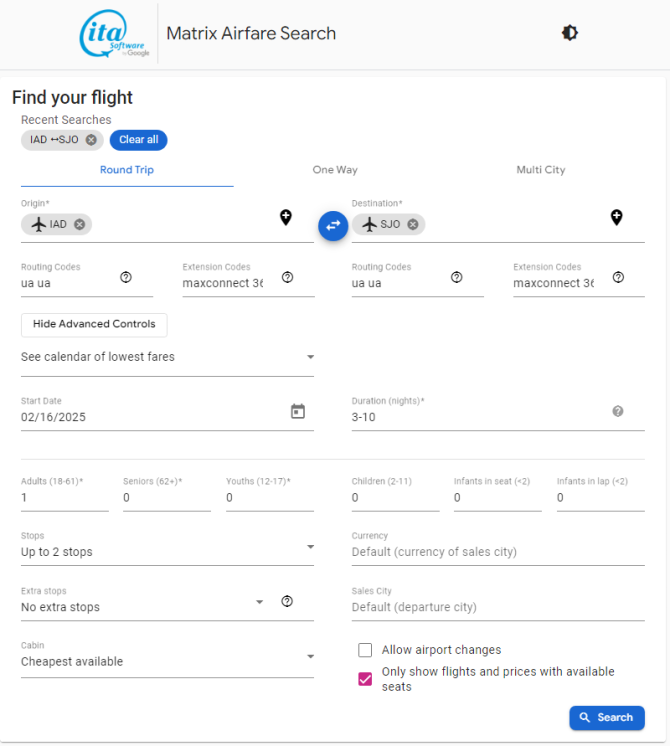Delete IAD↔SJO recent search chip

(x=91, y=140)
